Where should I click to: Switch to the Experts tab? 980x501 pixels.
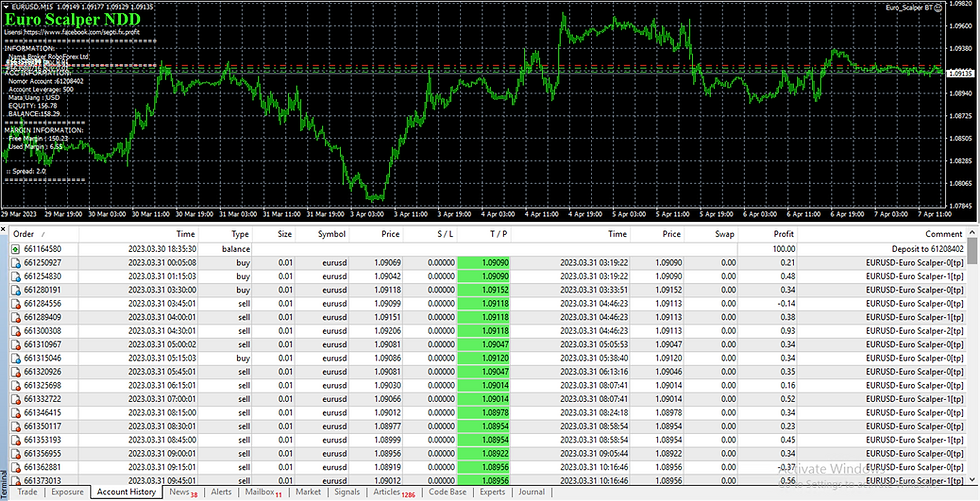click(492, 492)
